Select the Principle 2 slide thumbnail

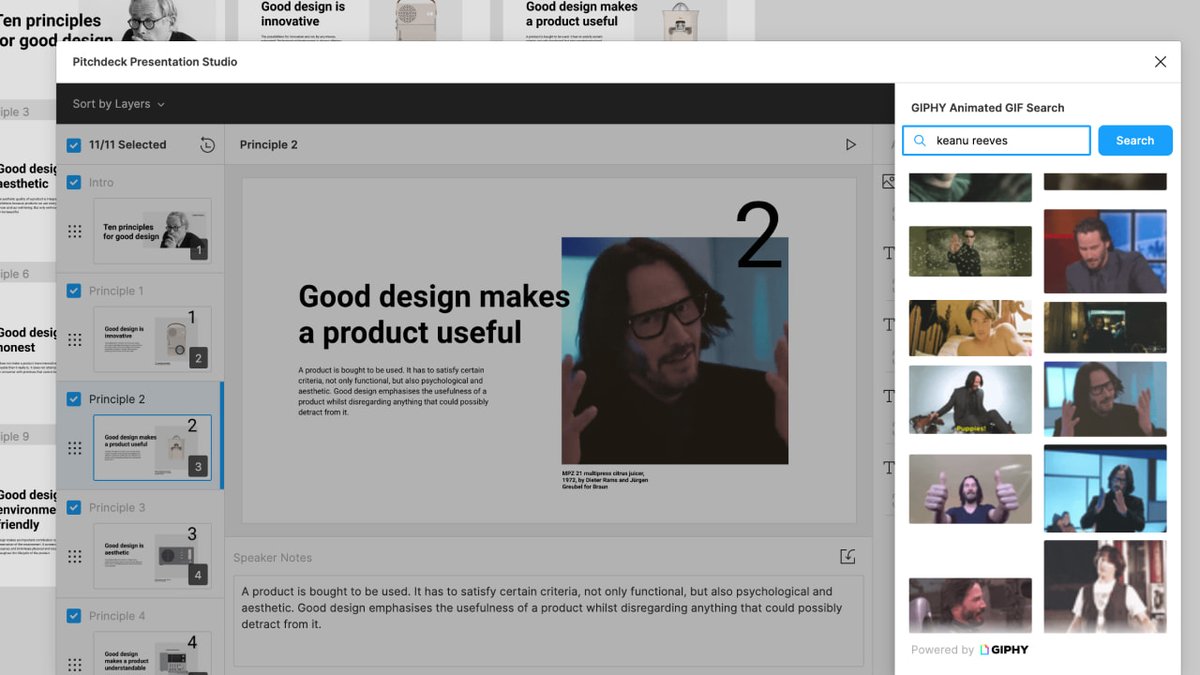pos(152,448)
